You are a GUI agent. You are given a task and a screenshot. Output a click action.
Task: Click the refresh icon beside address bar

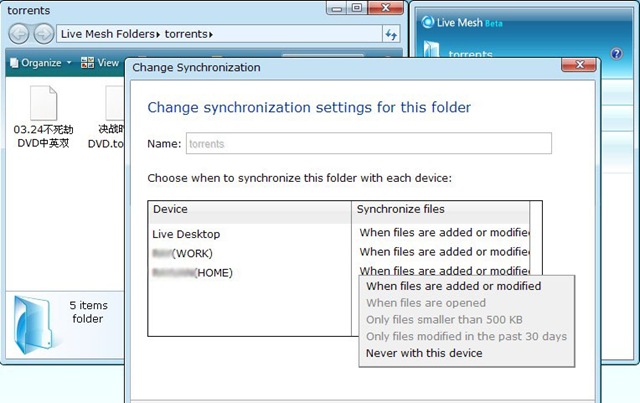point(391,34)
